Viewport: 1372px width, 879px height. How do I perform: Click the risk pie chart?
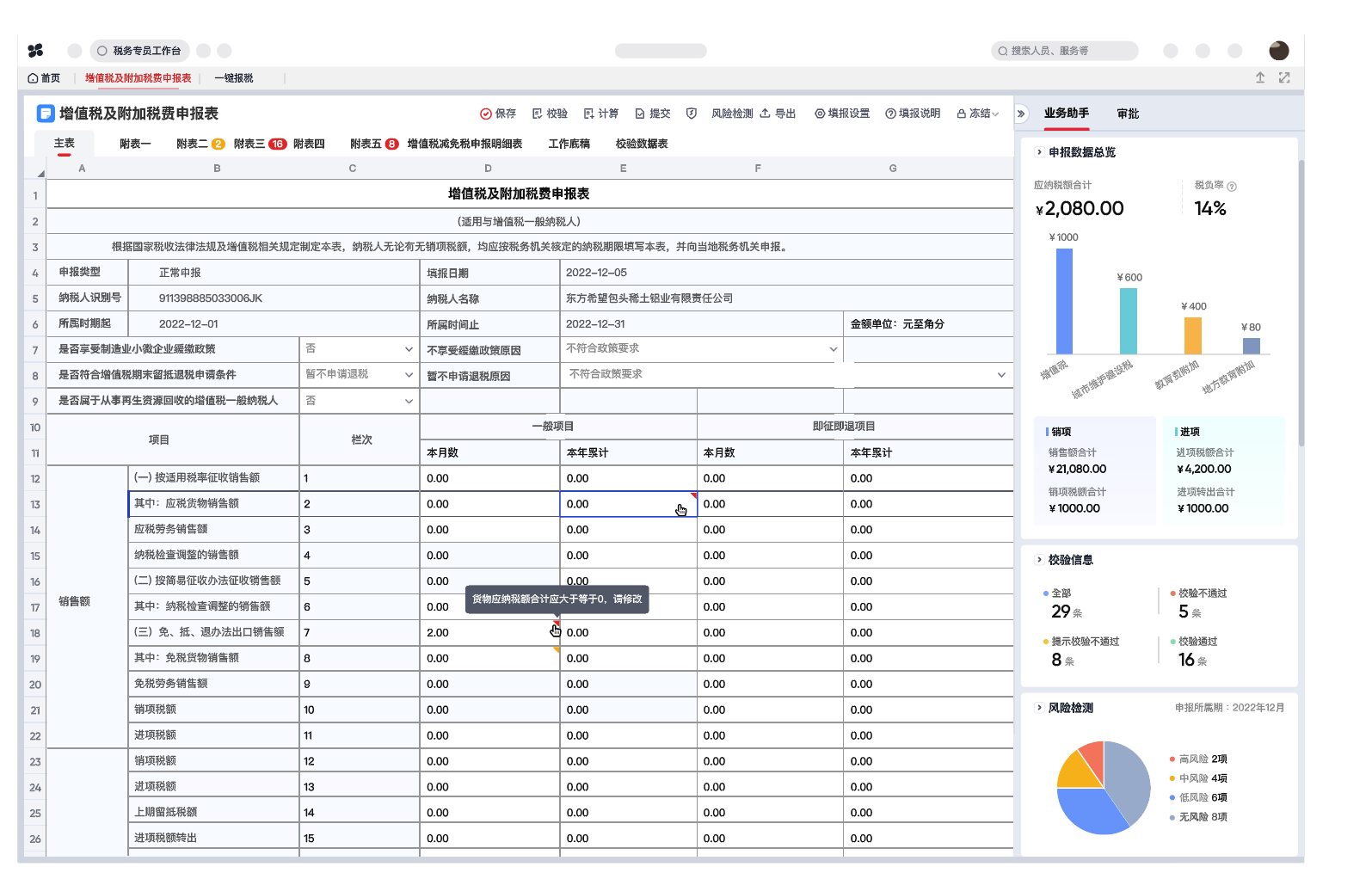[1103, 788]
